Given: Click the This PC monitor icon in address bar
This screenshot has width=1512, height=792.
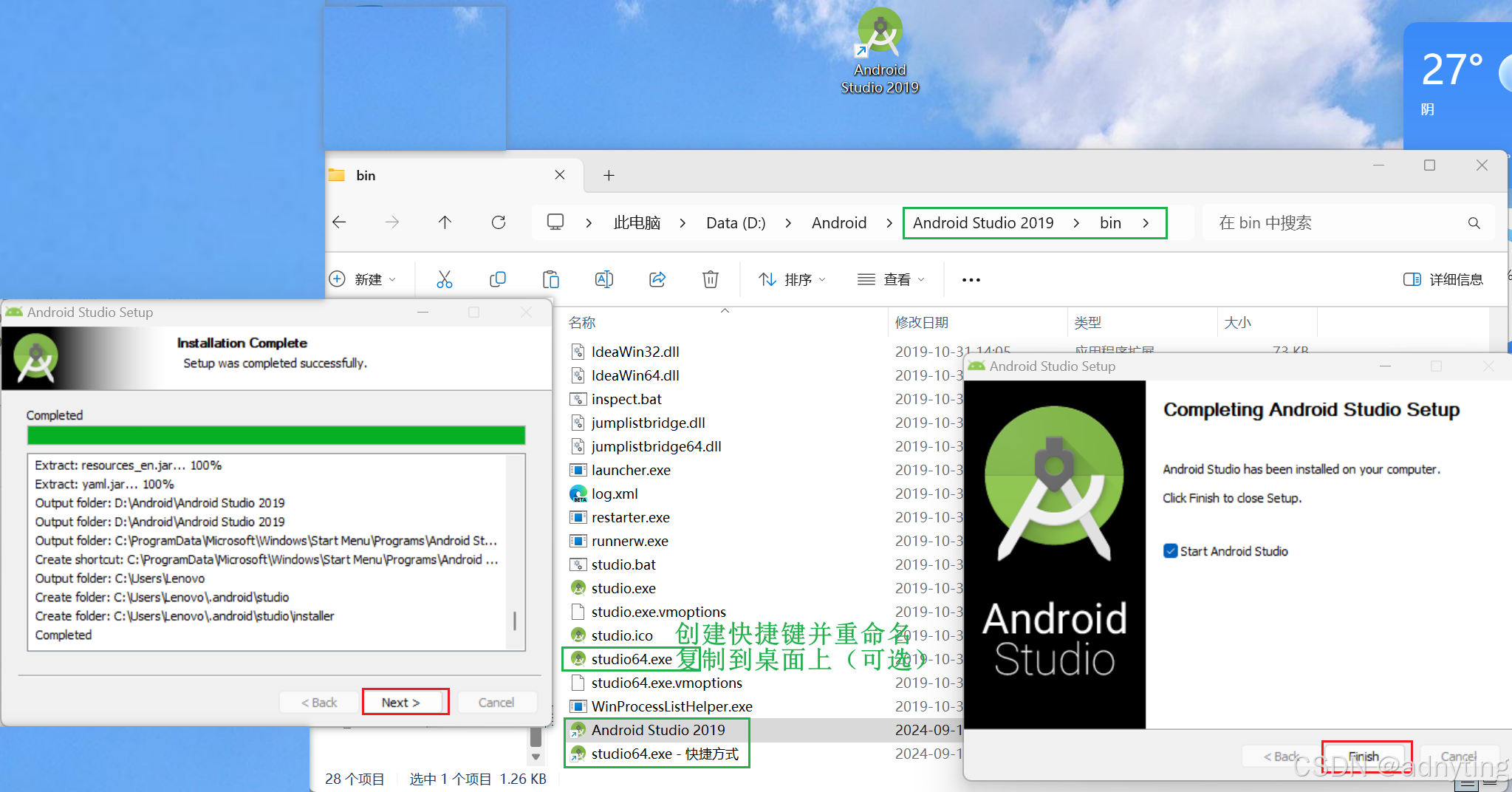Looking at the screenshot, I should tap(555, 222).
